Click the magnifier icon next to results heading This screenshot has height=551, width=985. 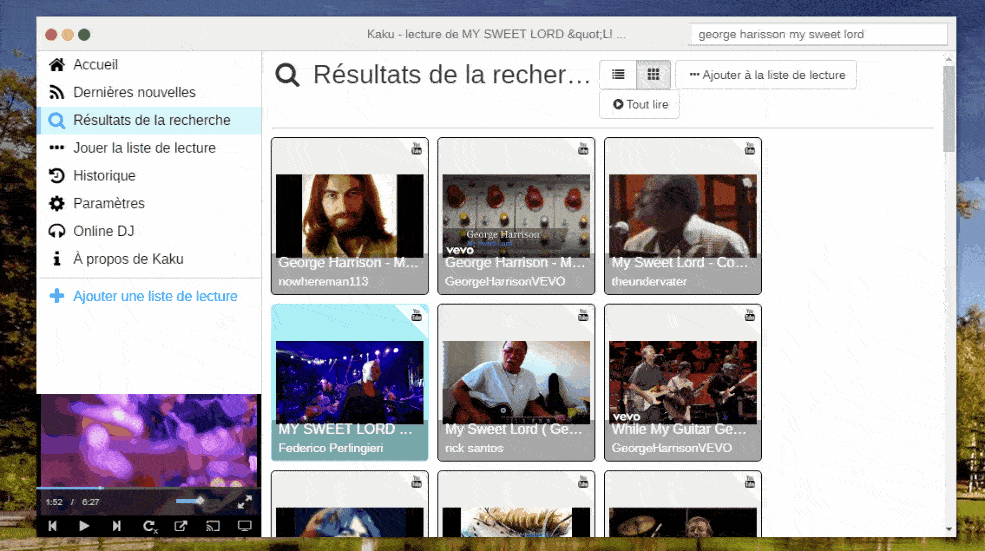pyautogui.click(x=288, y=75)
